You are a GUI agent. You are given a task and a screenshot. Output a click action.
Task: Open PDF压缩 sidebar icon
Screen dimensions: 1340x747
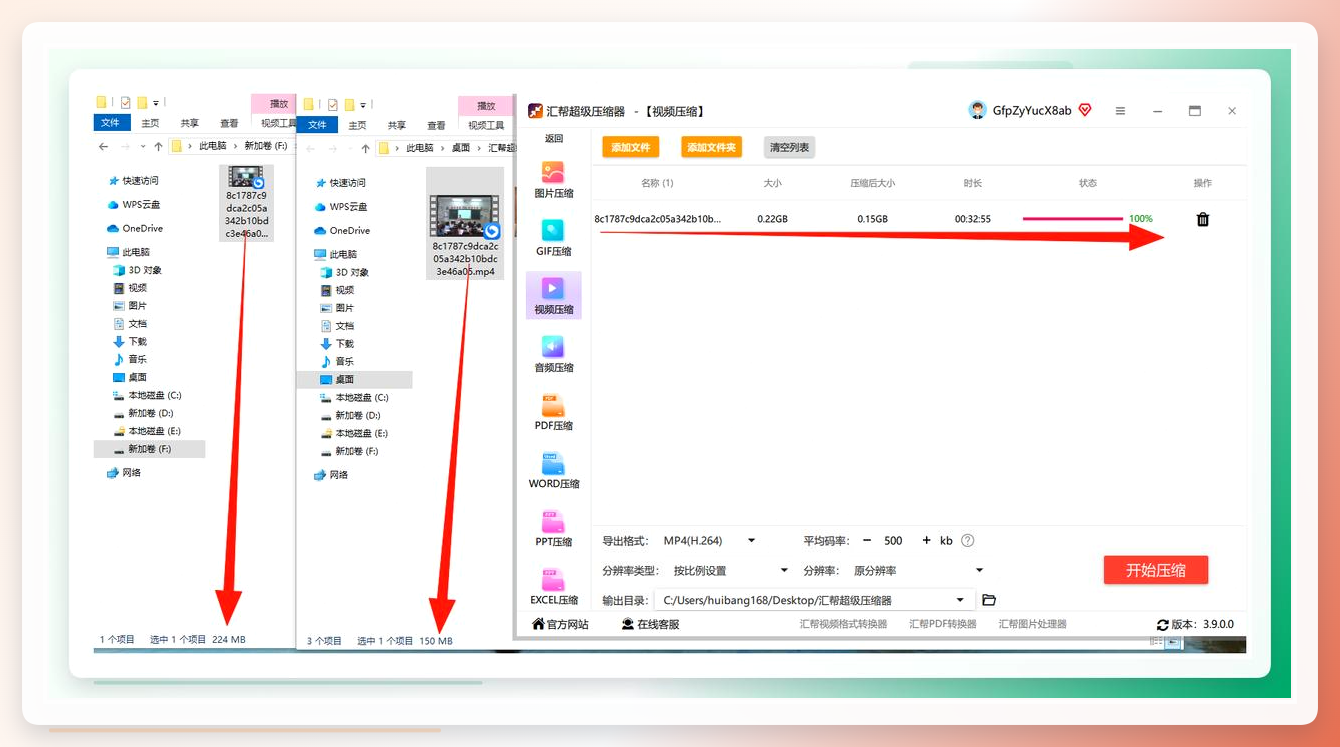pos(553,412)
